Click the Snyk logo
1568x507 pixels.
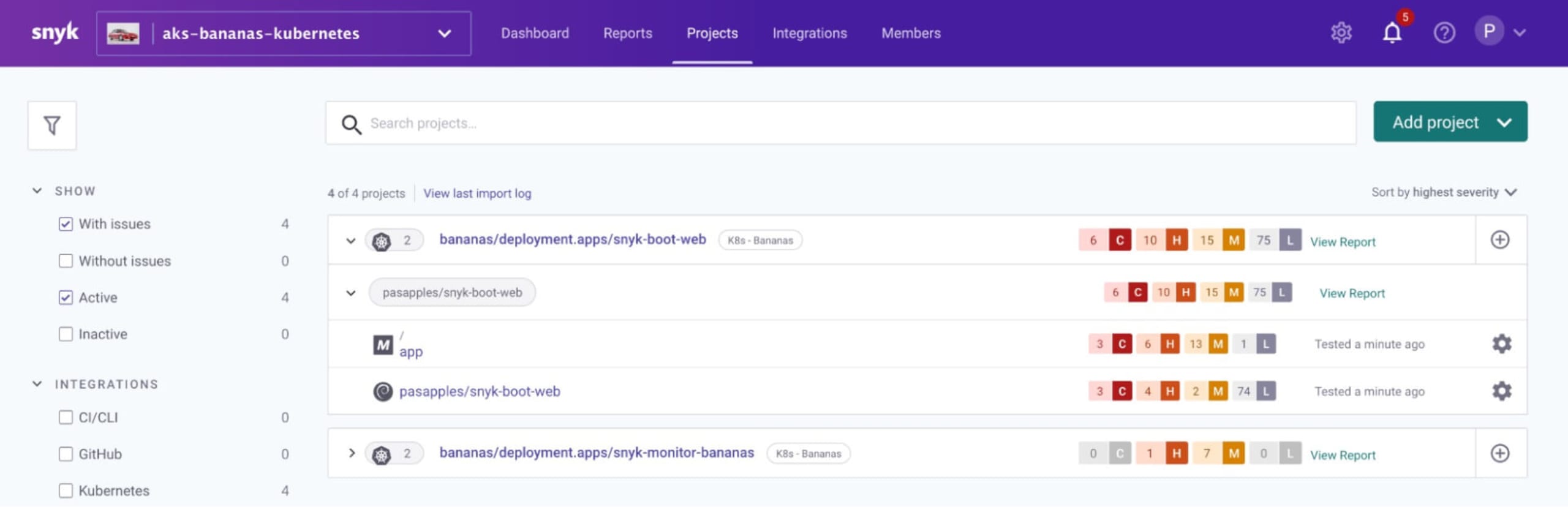click(x=55, y=32)
